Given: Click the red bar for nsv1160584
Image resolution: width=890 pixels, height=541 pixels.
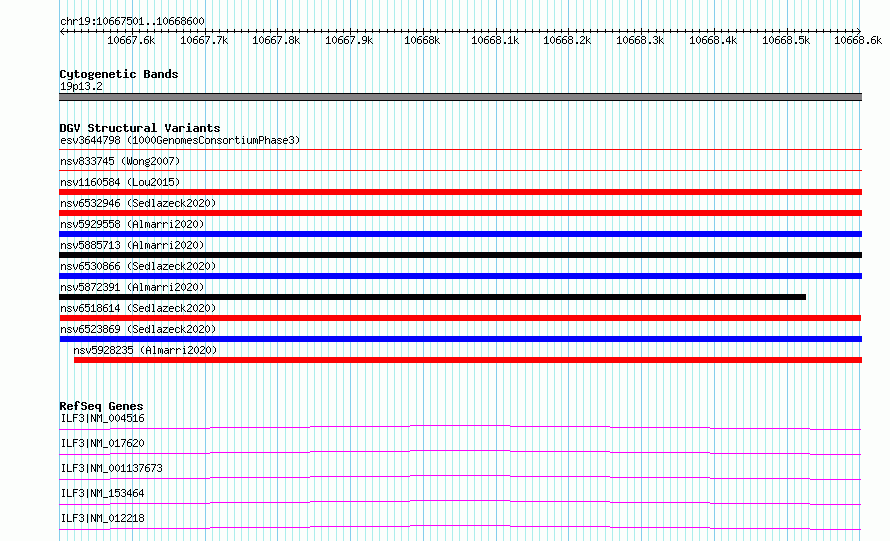Looking at the screenshot, I should click(x=460, y=192).
